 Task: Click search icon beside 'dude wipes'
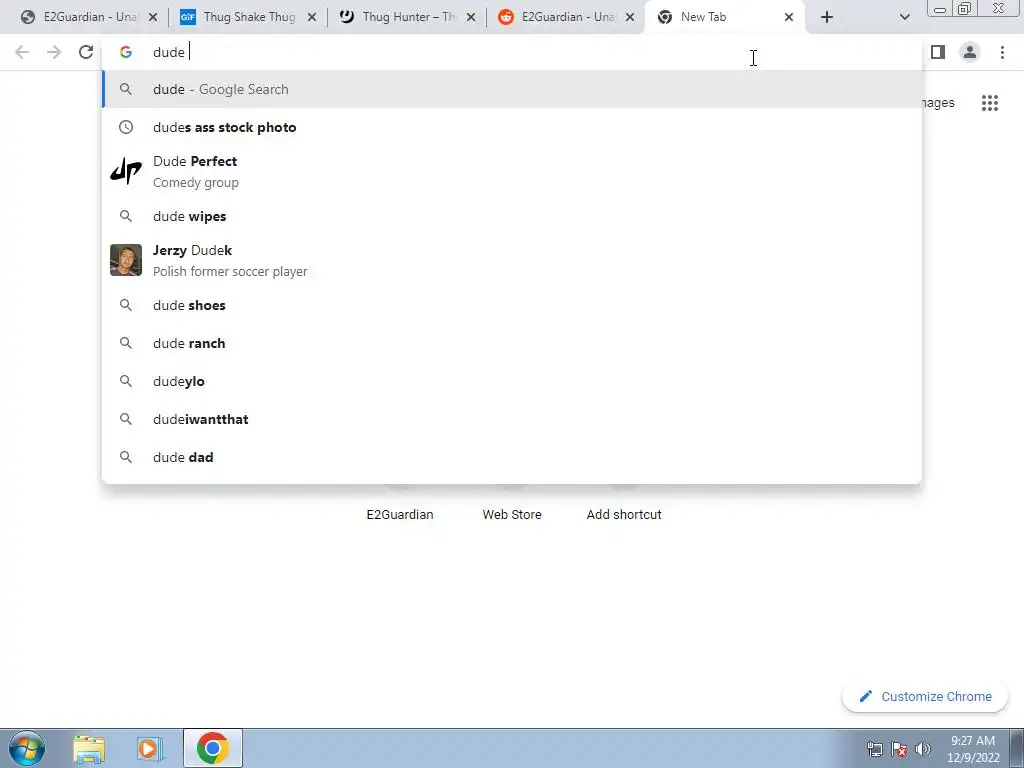pyautogui.click(x=125, y=216)
